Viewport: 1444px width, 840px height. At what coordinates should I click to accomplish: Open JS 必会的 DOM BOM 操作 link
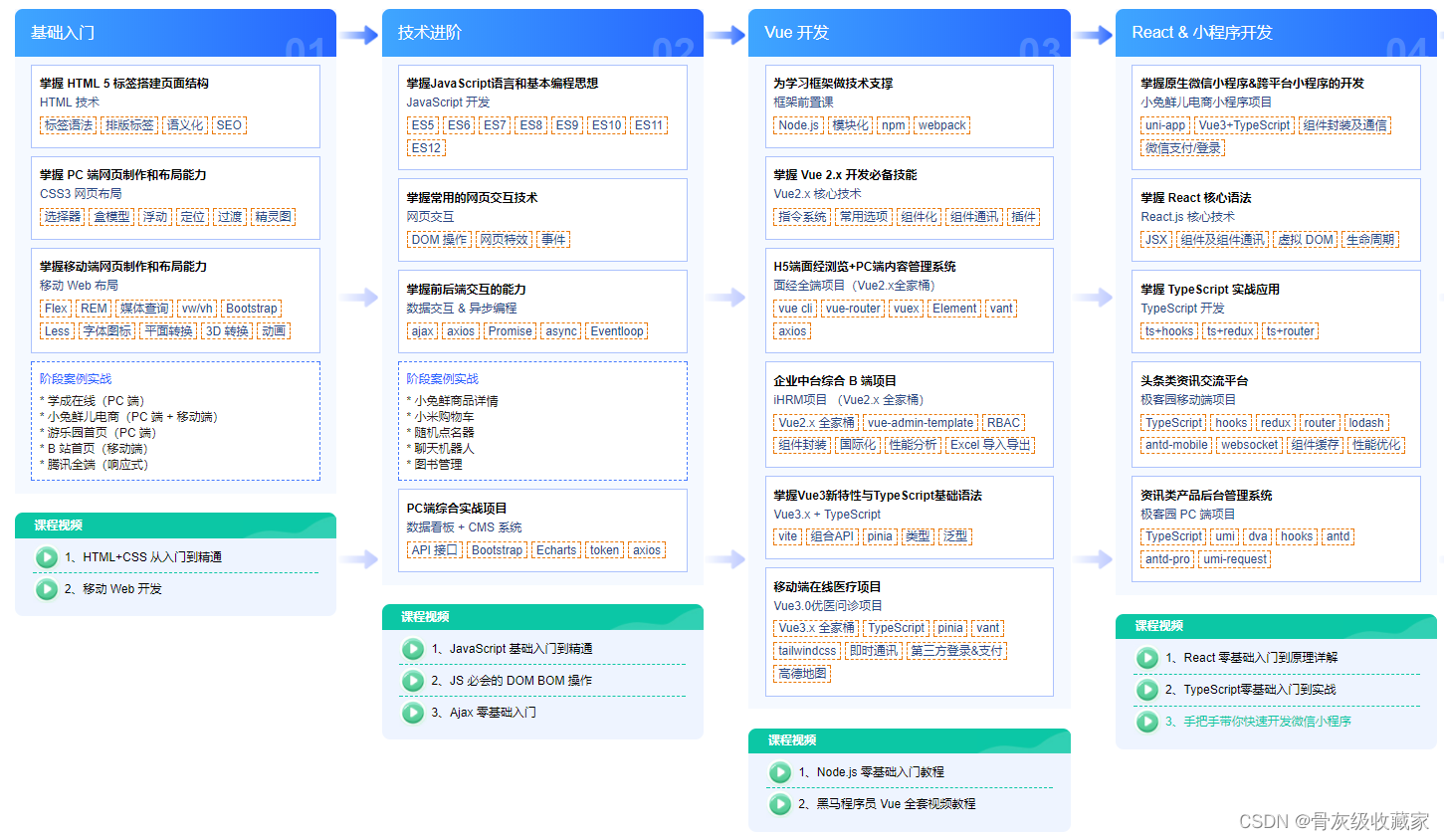(x=512, y=681)
